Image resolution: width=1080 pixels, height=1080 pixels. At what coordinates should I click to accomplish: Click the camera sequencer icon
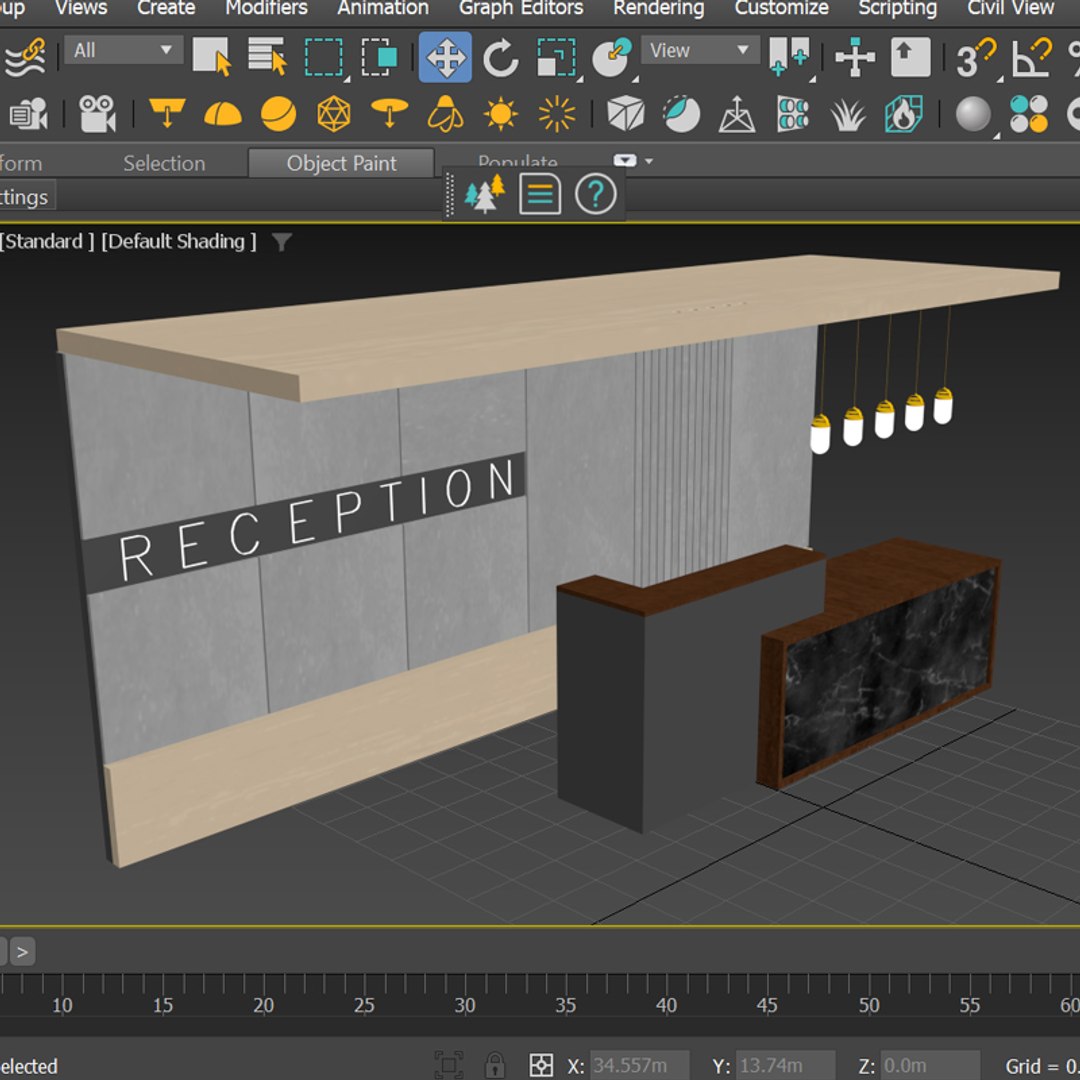(28, 114)
